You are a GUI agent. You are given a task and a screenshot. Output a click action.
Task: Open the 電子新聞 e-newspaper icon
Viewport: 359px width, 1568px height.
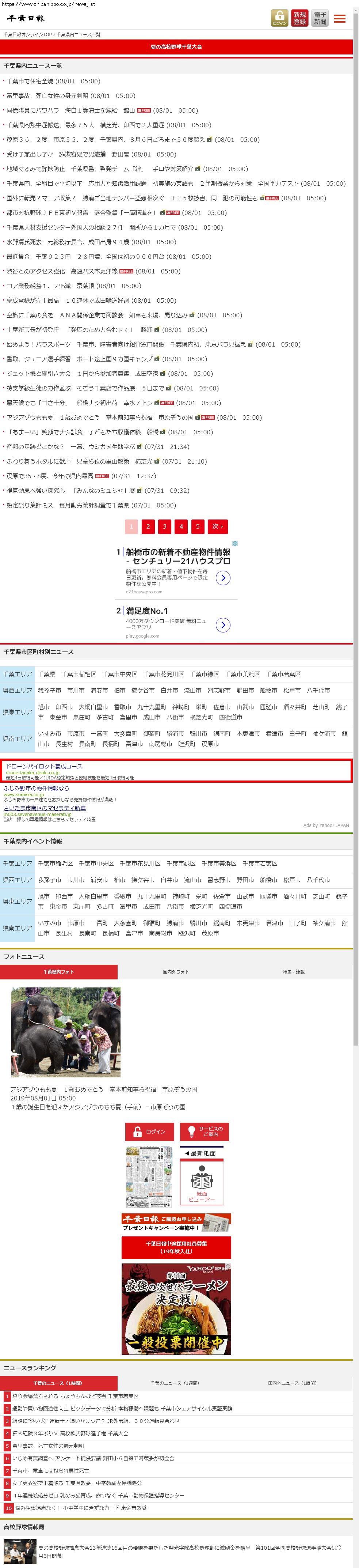click(x=320, y=18)
